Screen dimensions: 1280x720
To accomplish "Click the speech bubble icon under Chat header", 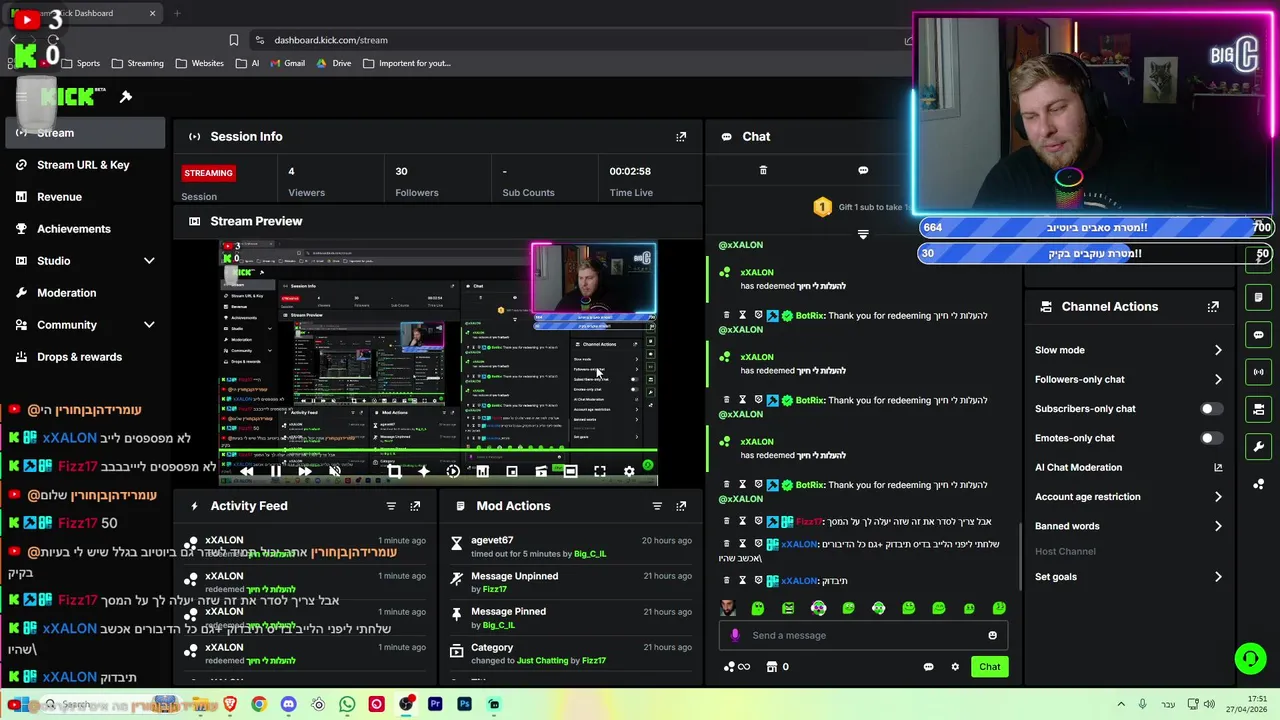I will (863, 170).
